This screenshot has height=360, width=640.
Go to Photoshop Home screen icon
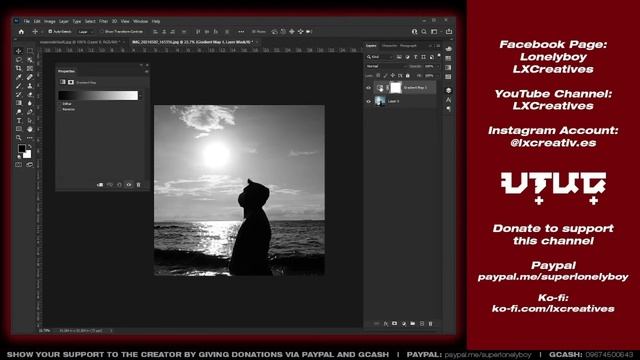(21, 31)
